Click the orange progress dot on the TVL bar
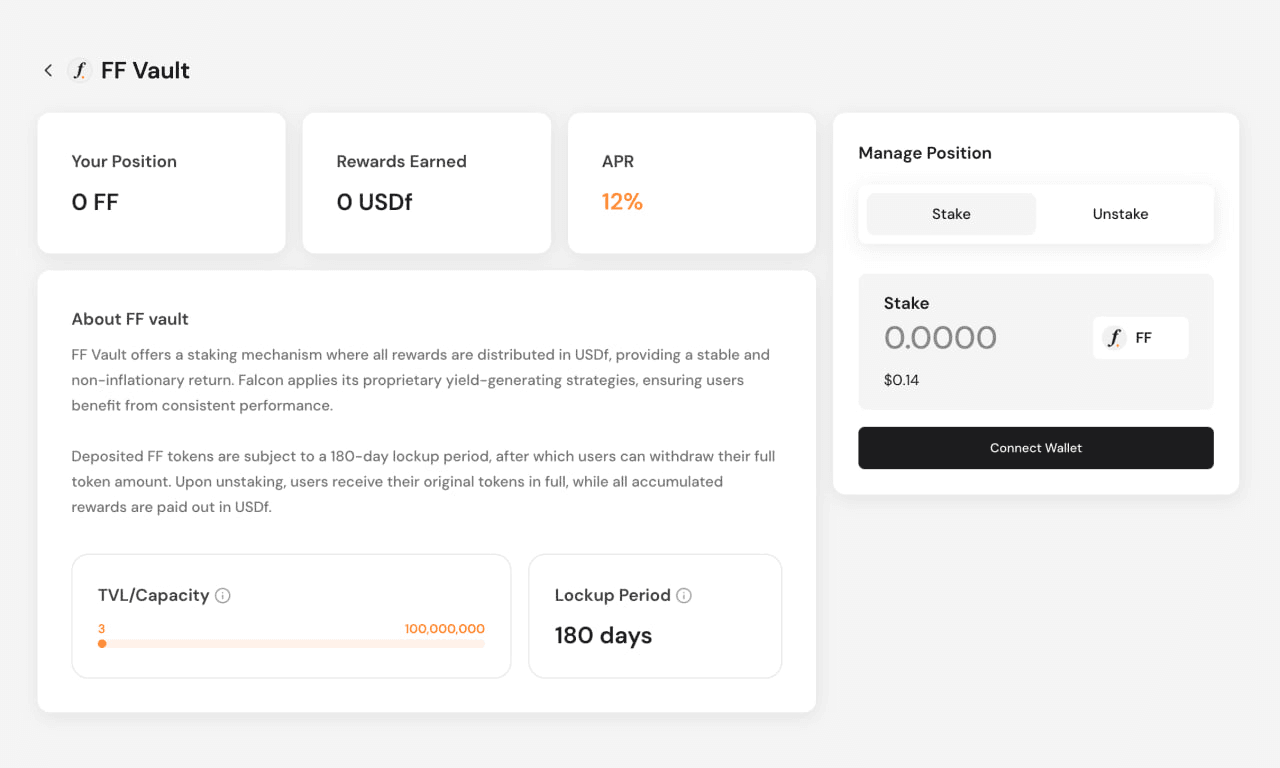The image size is (1280, 768). (102, 643)
